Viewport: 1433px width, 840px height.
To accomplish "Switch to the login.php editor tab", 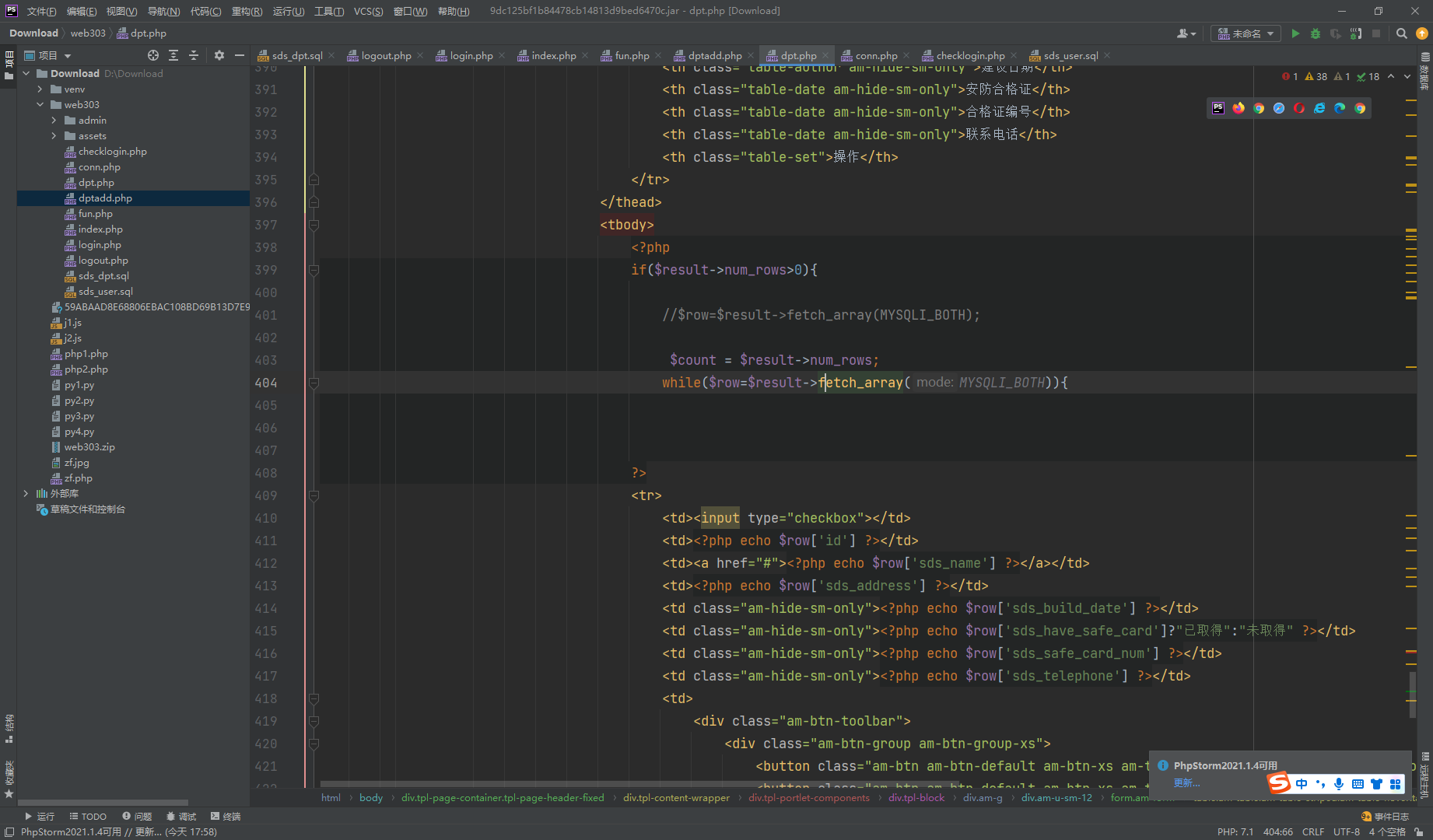I will pos(471,55).
